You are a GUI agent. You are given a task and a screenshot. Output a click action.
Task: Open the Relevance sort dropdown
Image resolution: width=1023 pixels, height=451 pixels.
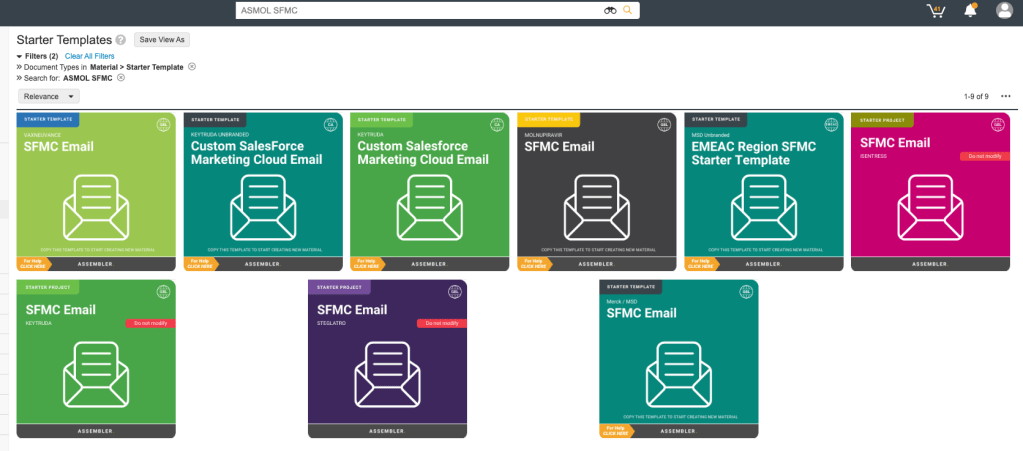click(49, 97)
